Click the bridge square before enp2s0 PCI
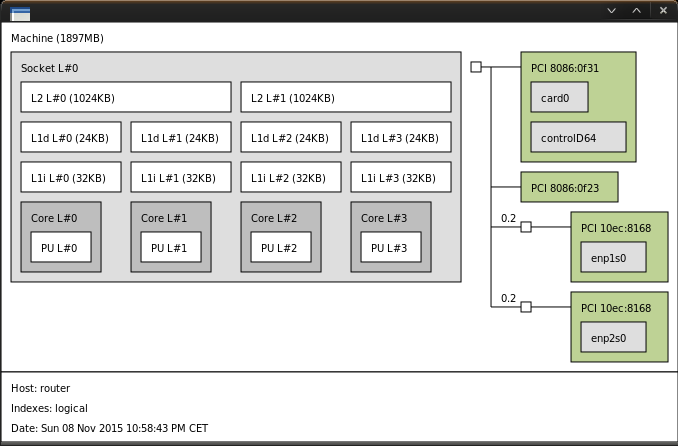The image size is (678, 446). click(x=526, y=307)
